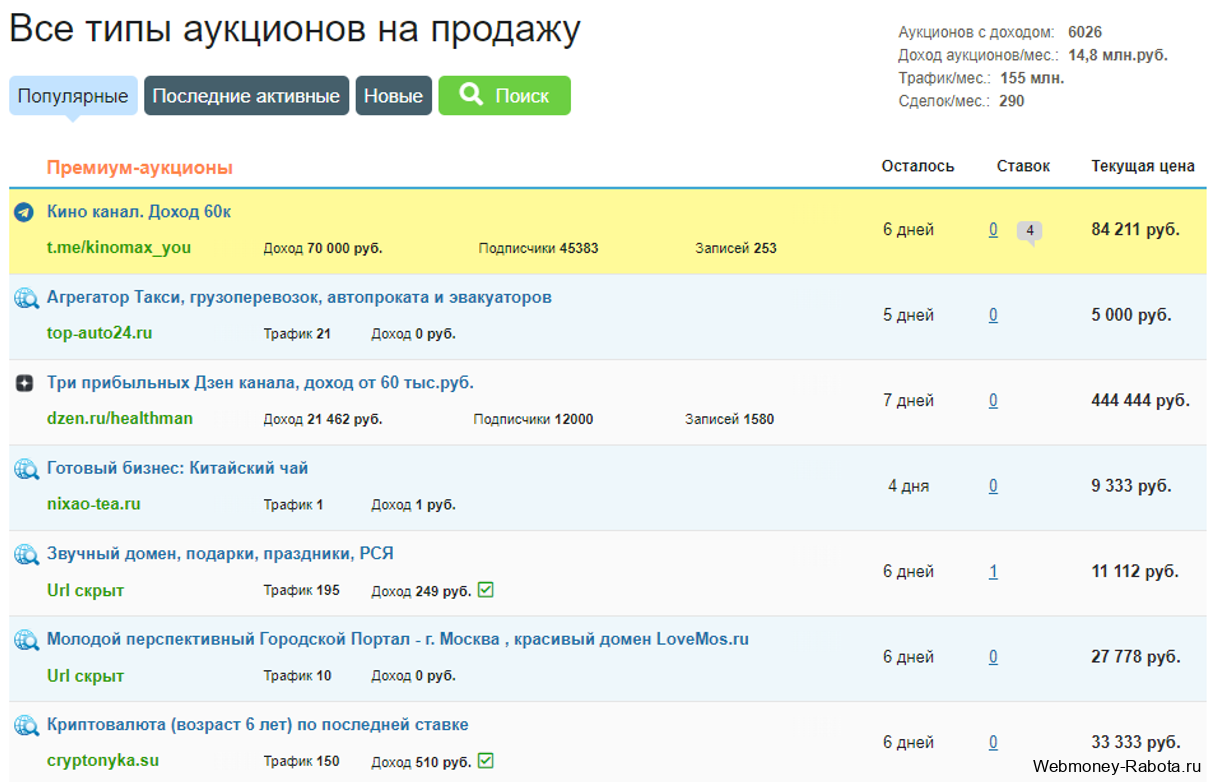Open Три прибыльных Дзен канала auction
1208x782 pixels.
(260, 383)
